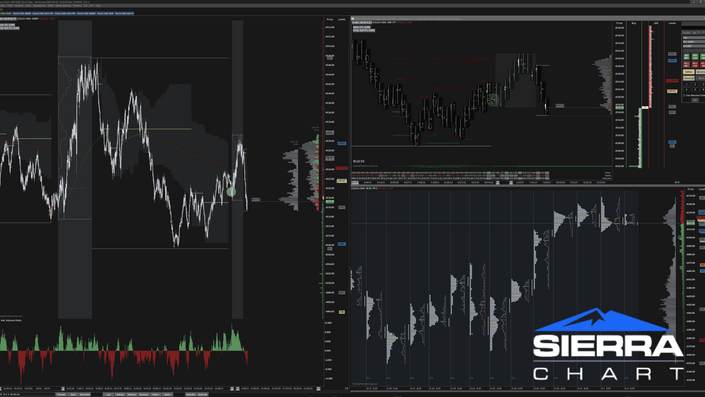
Task: Switch to the Targets tab in trade window
Action: pos(686,32)
